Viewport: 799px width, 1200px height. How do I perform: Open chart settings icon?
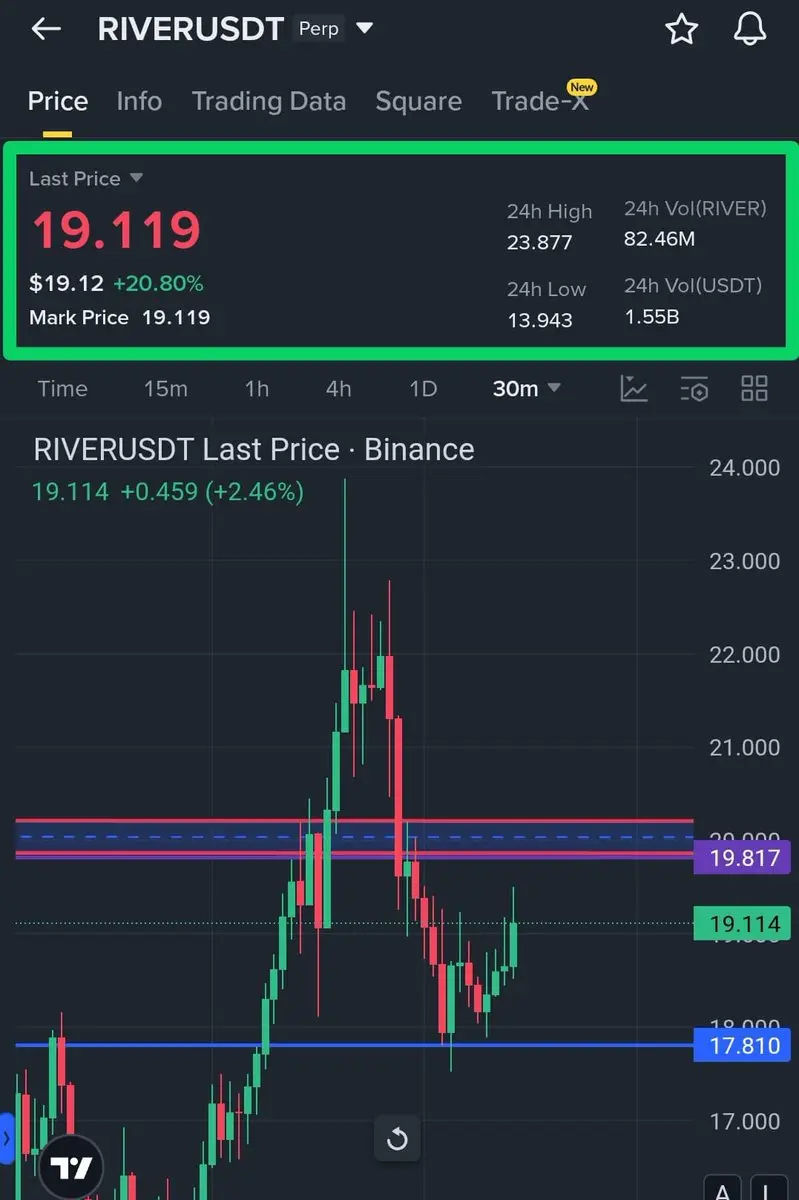click(694, 389)
